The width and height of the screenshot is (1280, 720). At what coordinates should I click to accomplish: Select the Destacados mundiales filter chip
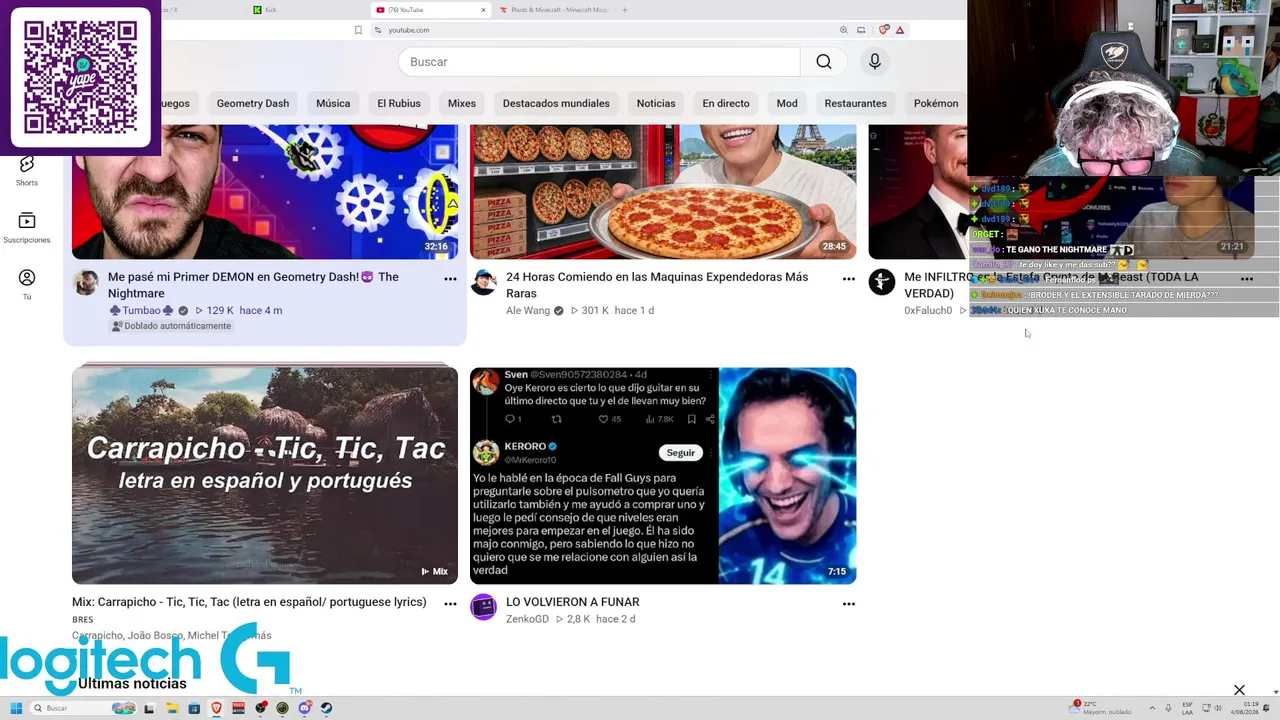click(556, 103)
